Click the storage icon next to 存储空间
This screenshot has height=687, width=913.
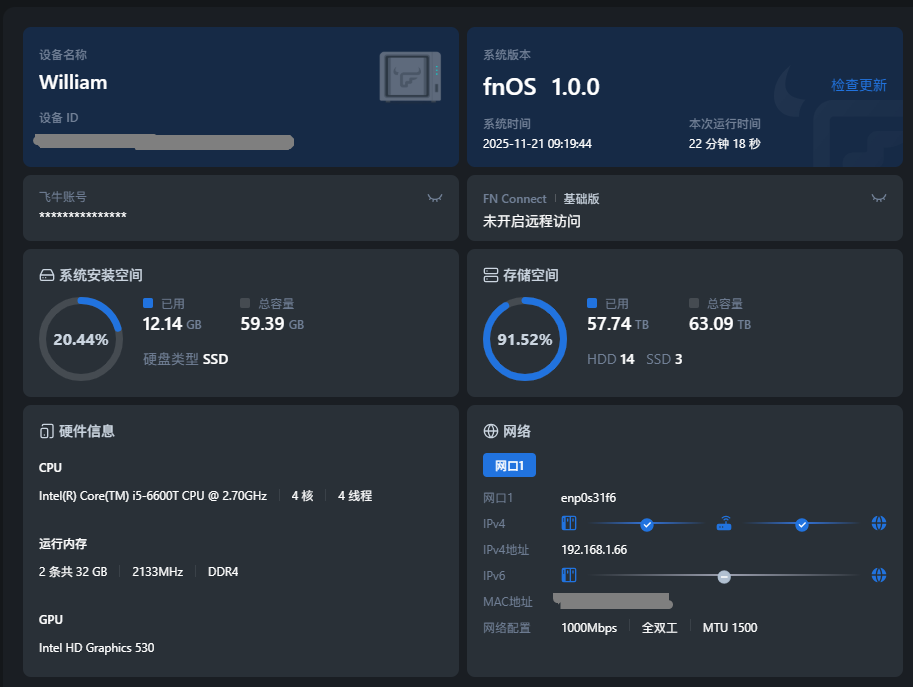[x=490, y=275]
